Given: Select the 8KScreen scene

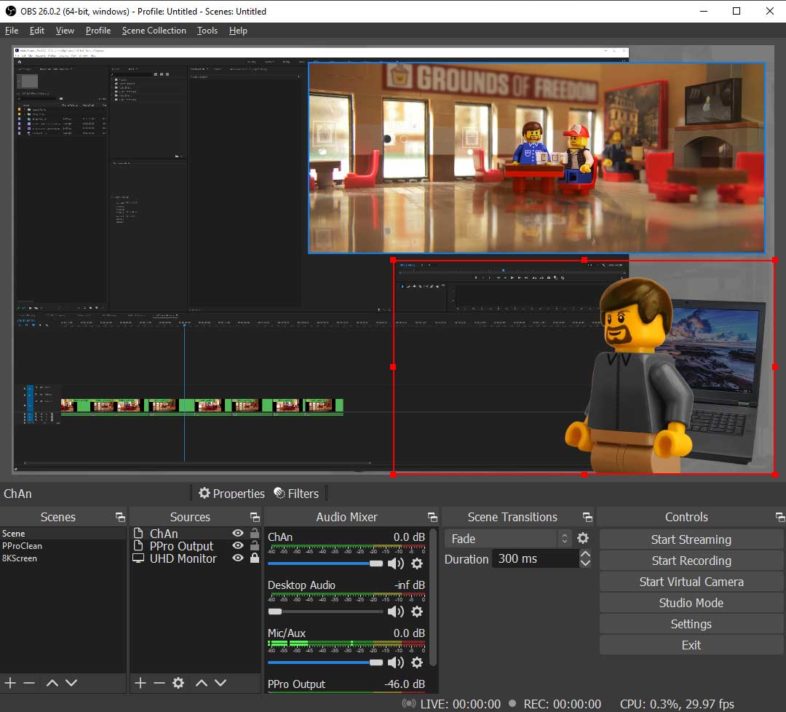Looking at the screenshot, I should 63,558.
